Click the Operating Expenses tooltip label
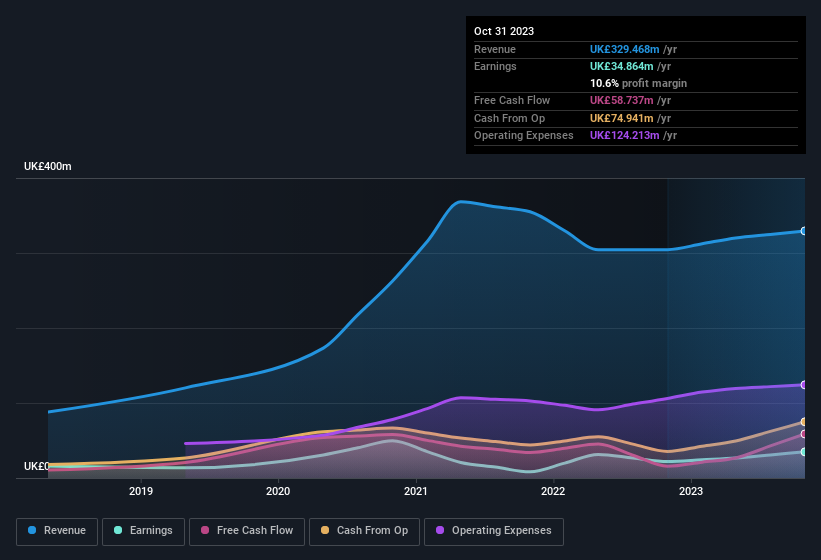The width and height of the screenshot is (821, 560). (524, 135)
